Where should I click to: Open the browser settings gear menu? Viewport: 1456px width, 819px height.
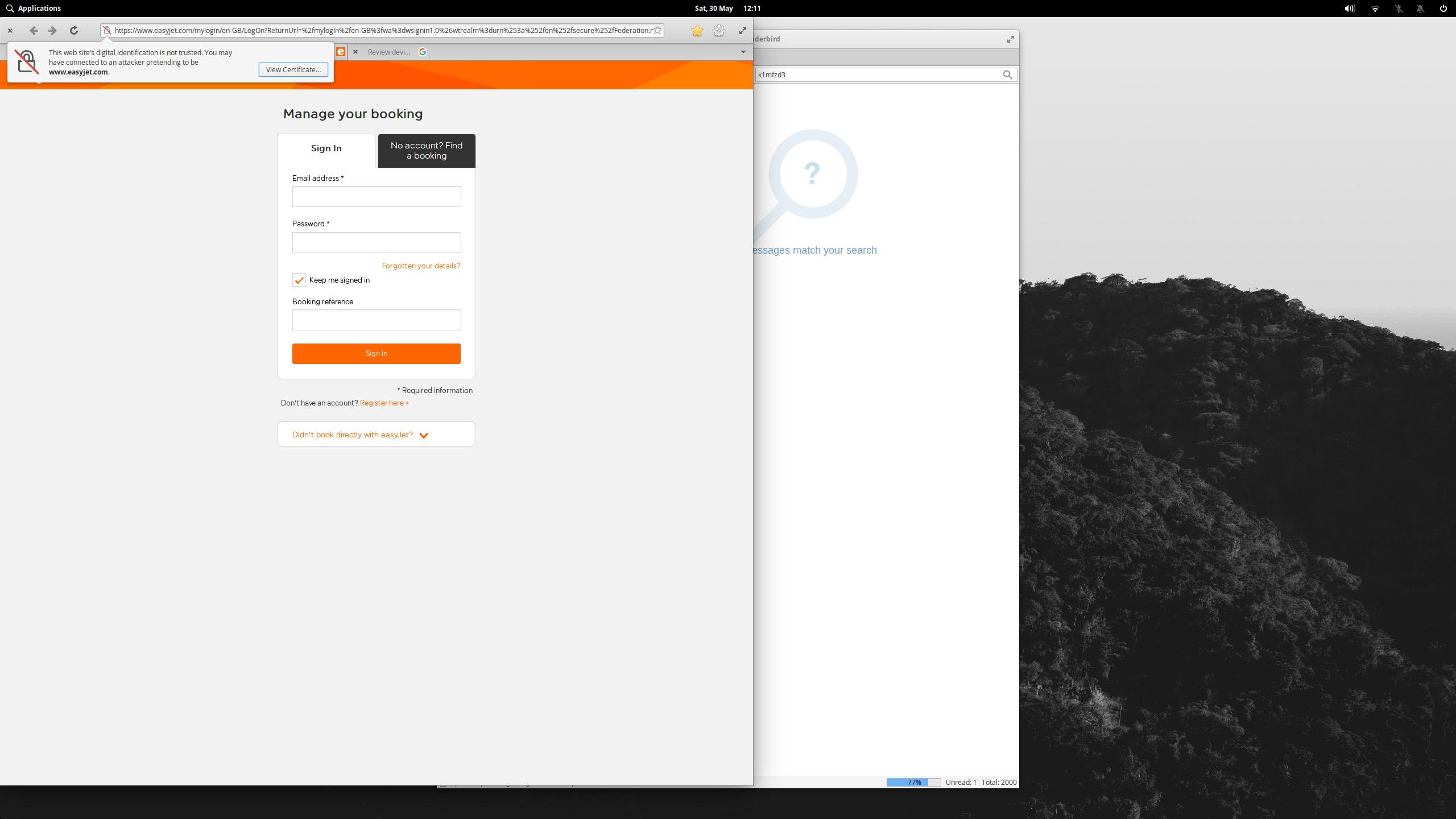click(719, 31)
